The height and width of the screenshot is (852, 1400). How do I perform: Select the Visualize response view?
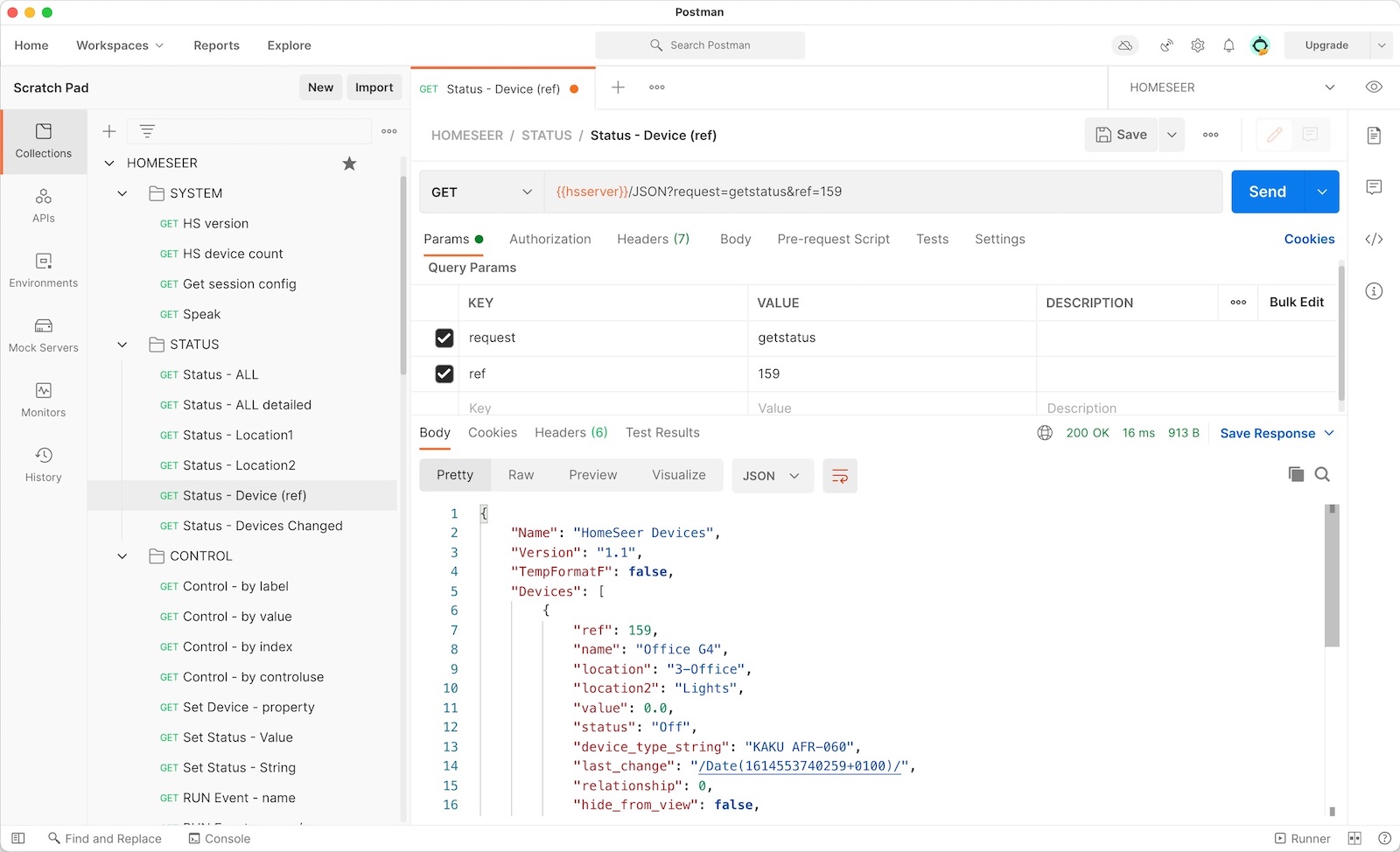pyautogui.click(x=678, y=475)
